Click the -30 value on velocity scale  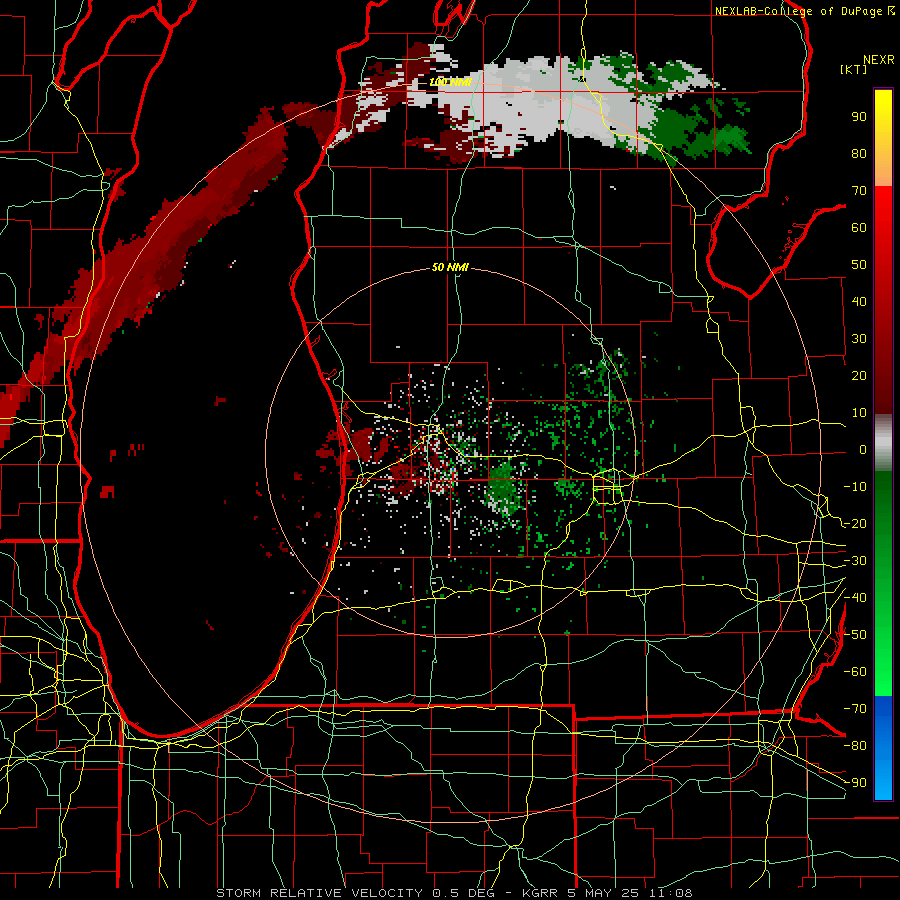[x=855, y=561]
